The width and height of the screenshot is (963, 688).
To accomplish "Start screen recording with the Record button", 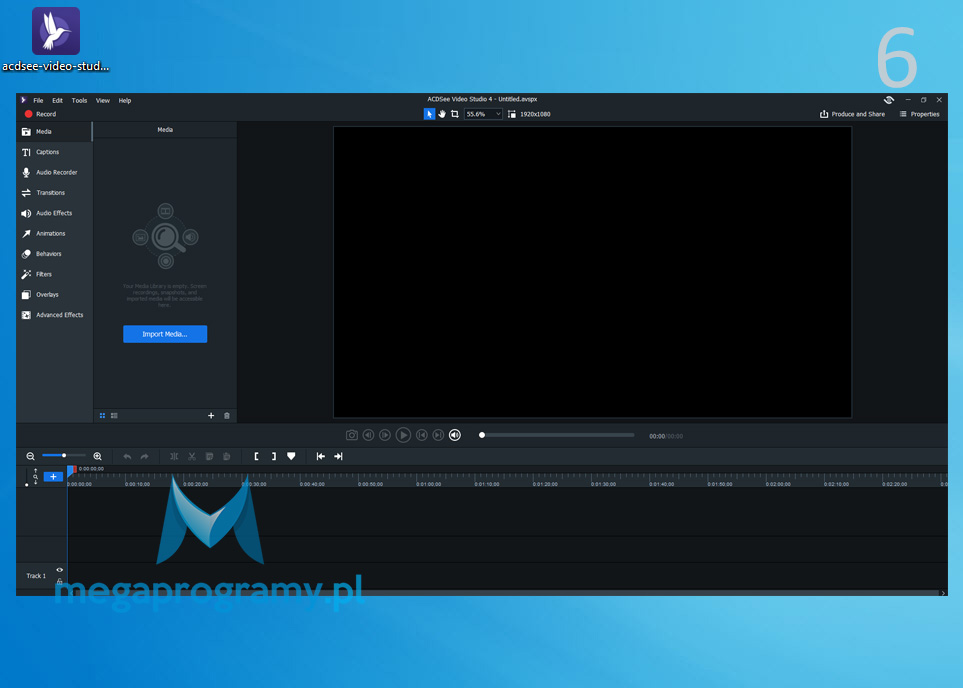I will click(x=40, y=114).
